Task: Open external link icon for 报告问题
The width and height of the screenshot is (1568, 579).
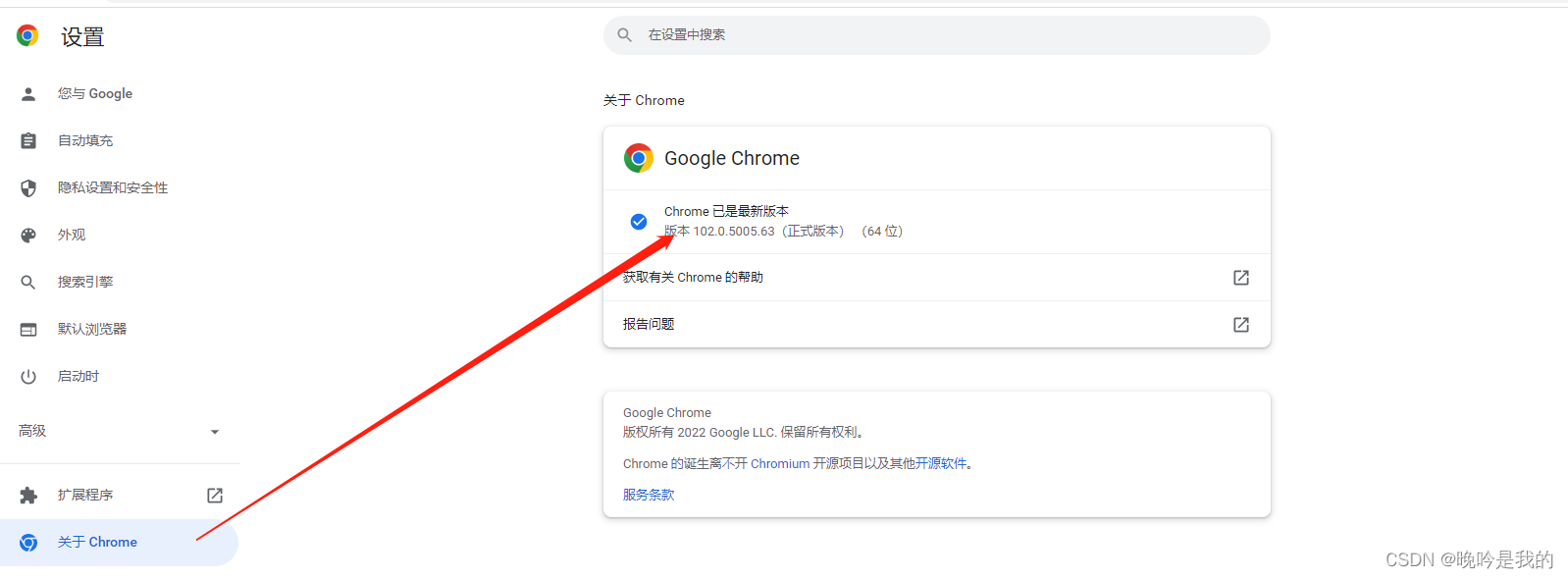Action: 1241,325
